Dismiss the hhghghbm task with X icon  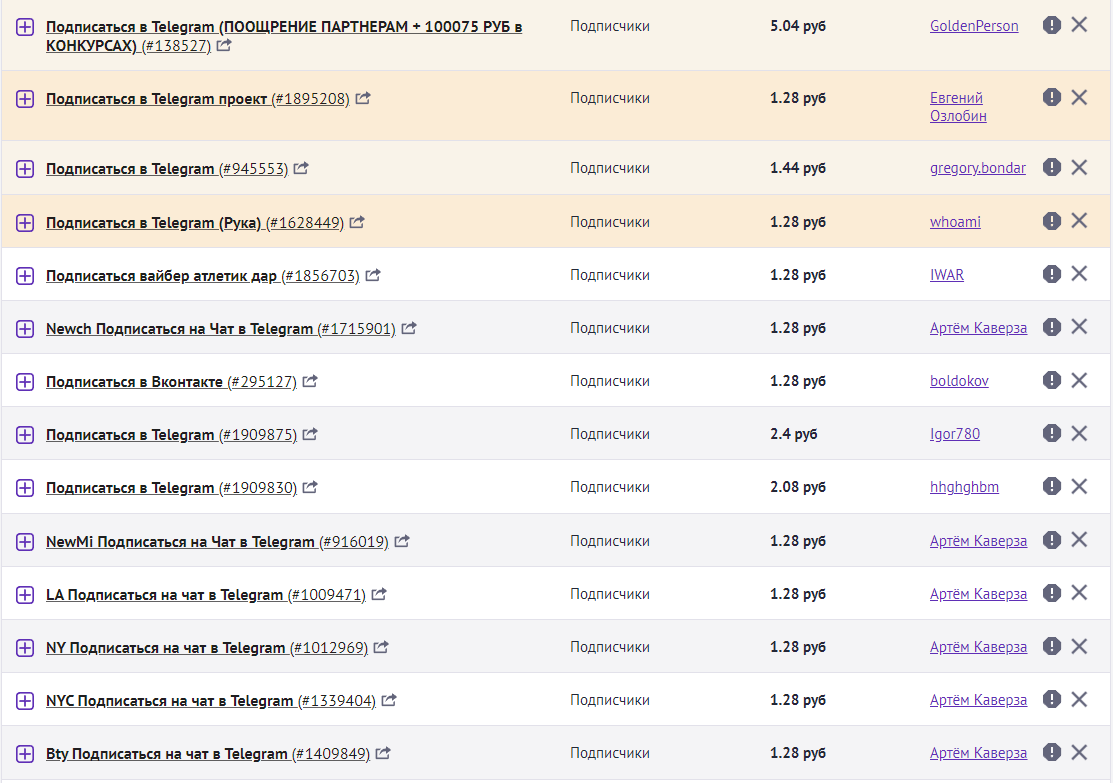(x=1079, y=486)
